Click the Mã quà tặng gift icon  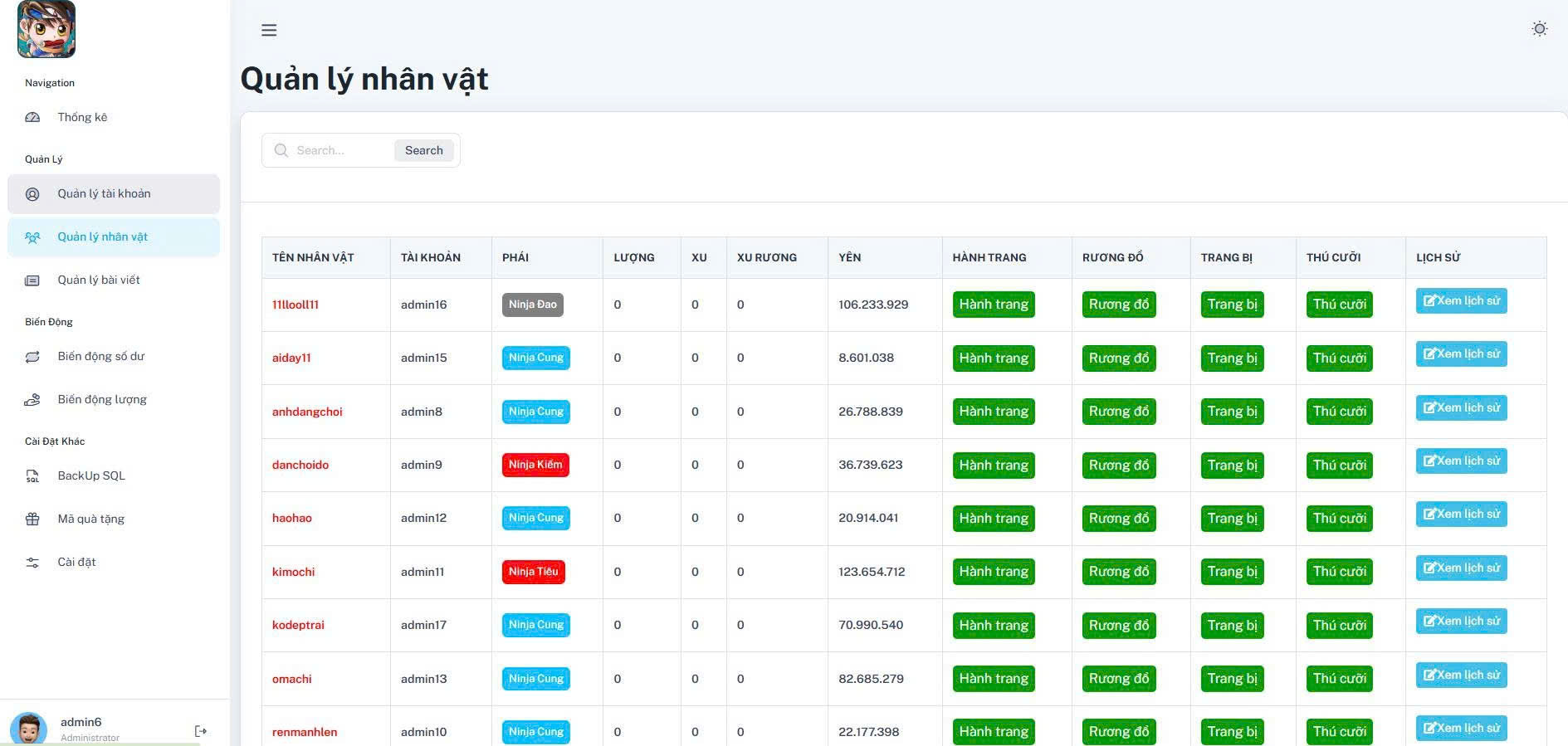32,519
